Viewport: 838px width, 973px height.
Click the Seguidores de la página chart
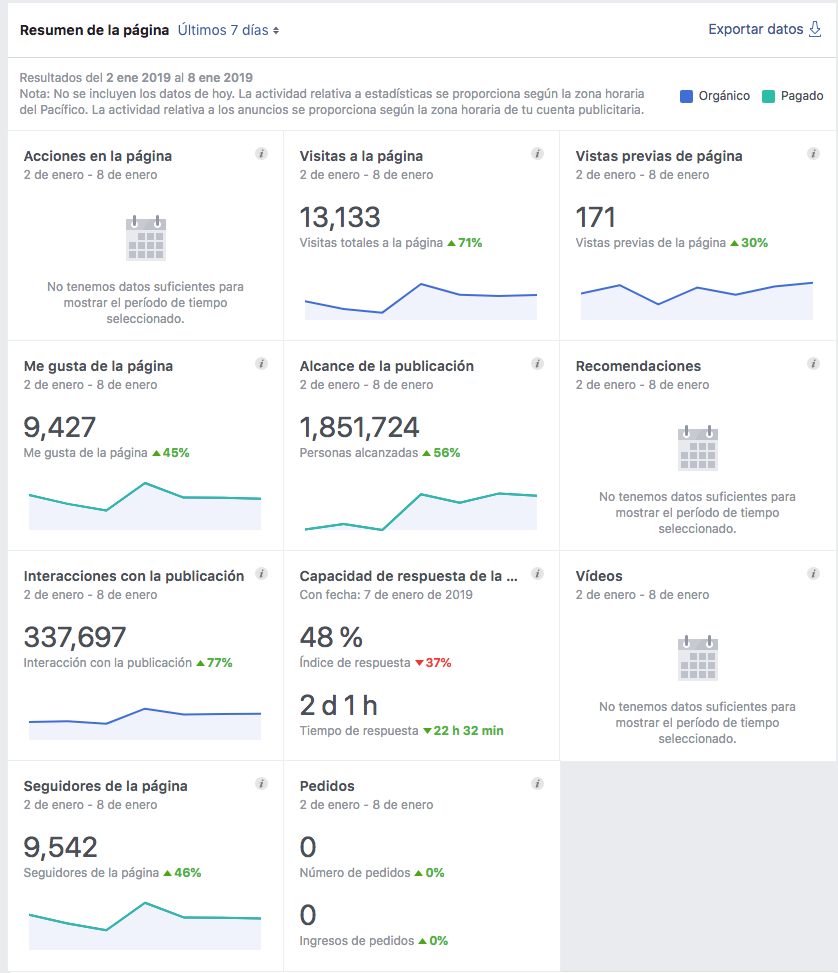tap(145, 926)
